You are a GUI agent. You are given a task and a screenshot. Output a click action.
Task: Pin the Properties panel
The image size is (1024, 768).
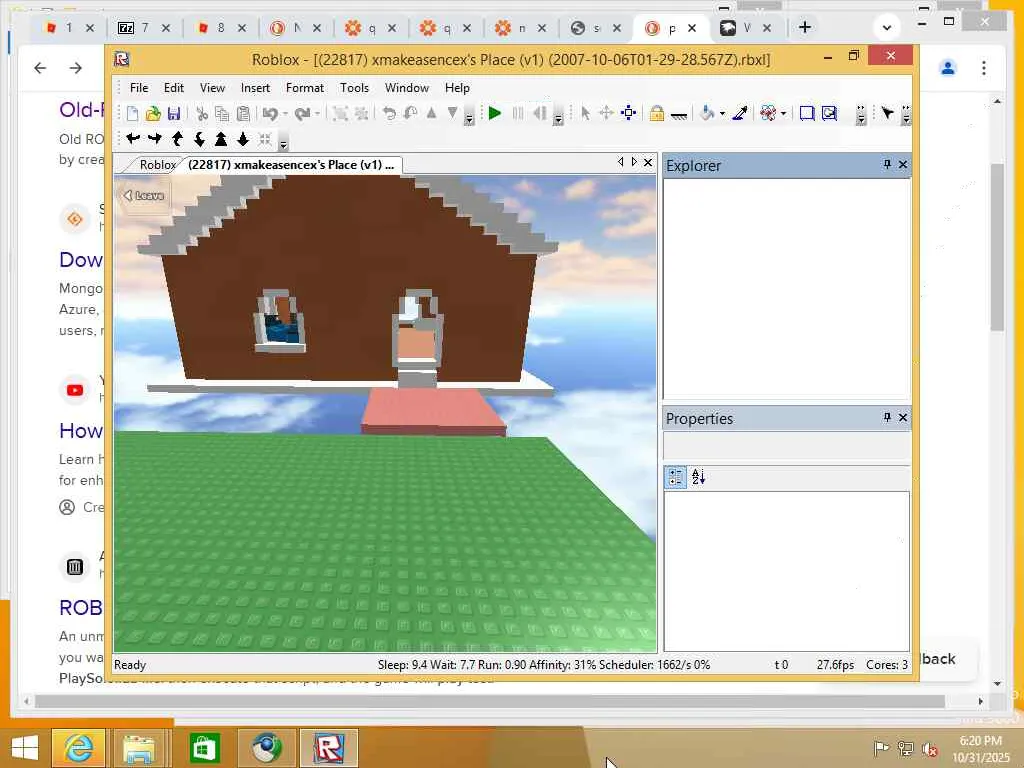[887, 417]
